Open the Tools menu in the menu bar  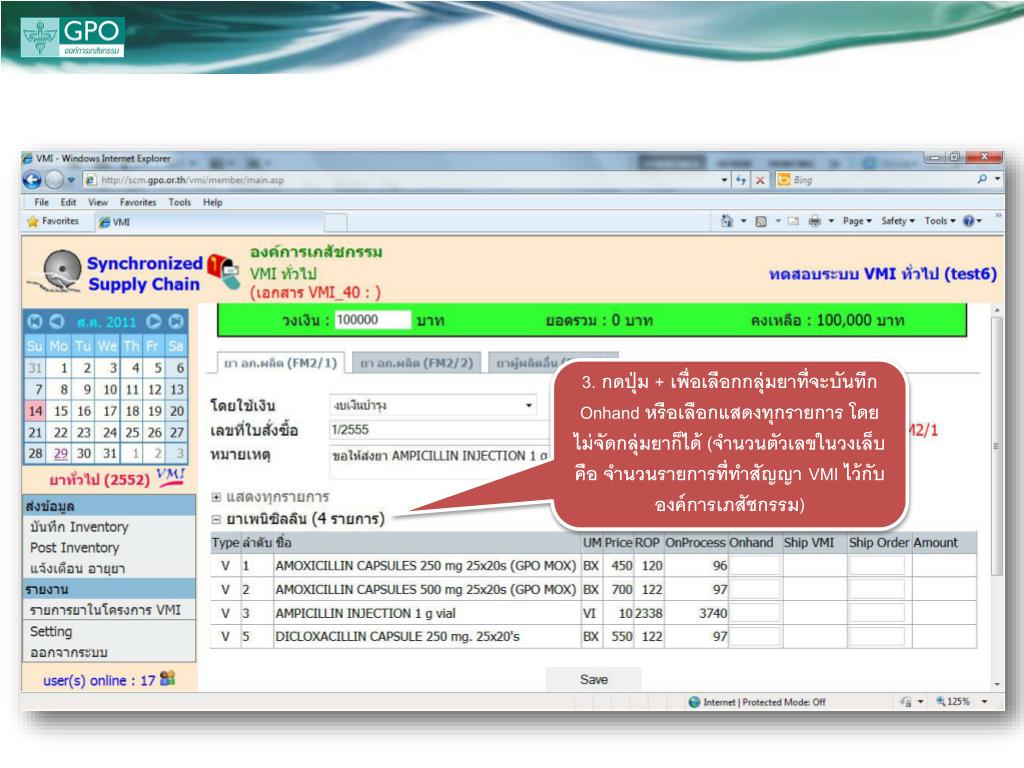click(180, 202)
